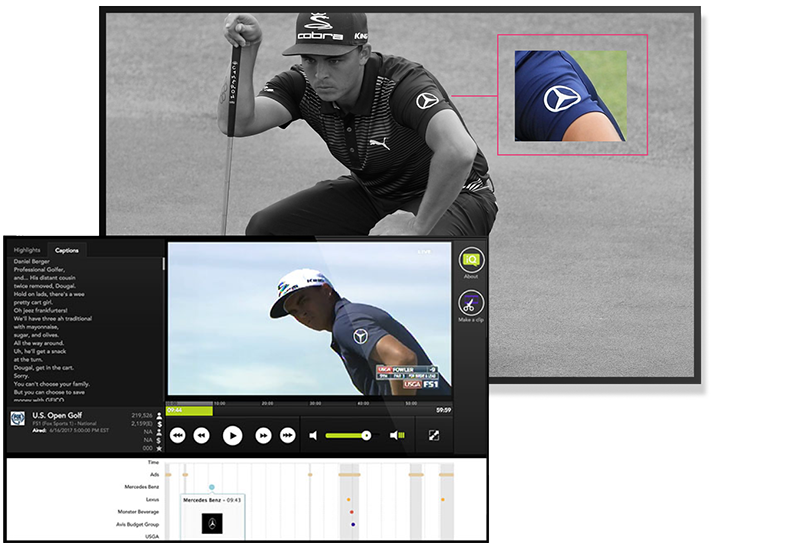Adjust the volume slider handle
The width and height of the screenshot is (800, 543).
point(366,435)
